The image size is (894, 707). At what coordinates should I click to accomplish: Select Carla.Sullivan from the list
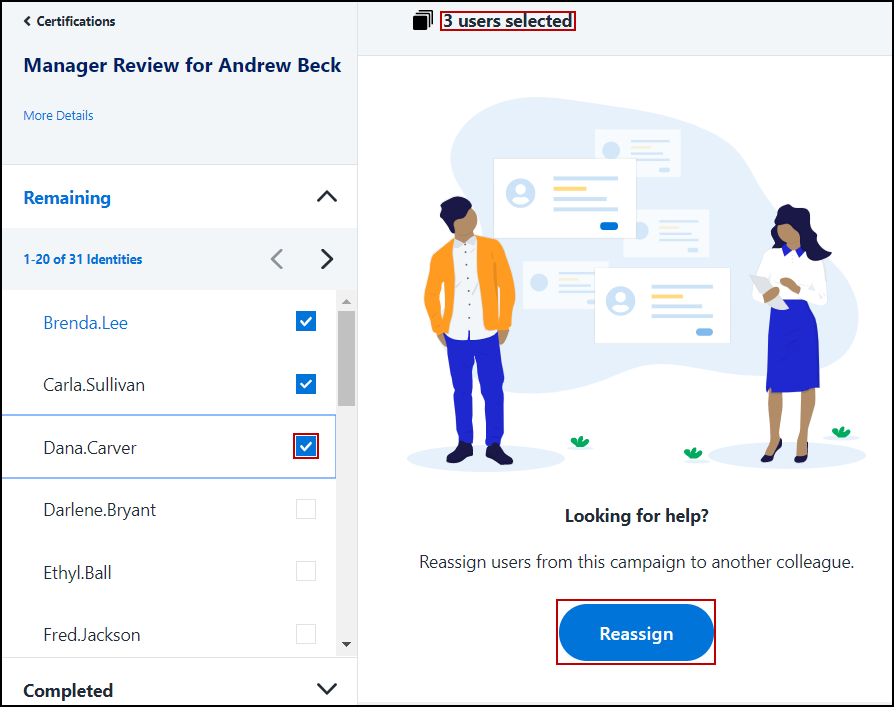pos(94,385)
